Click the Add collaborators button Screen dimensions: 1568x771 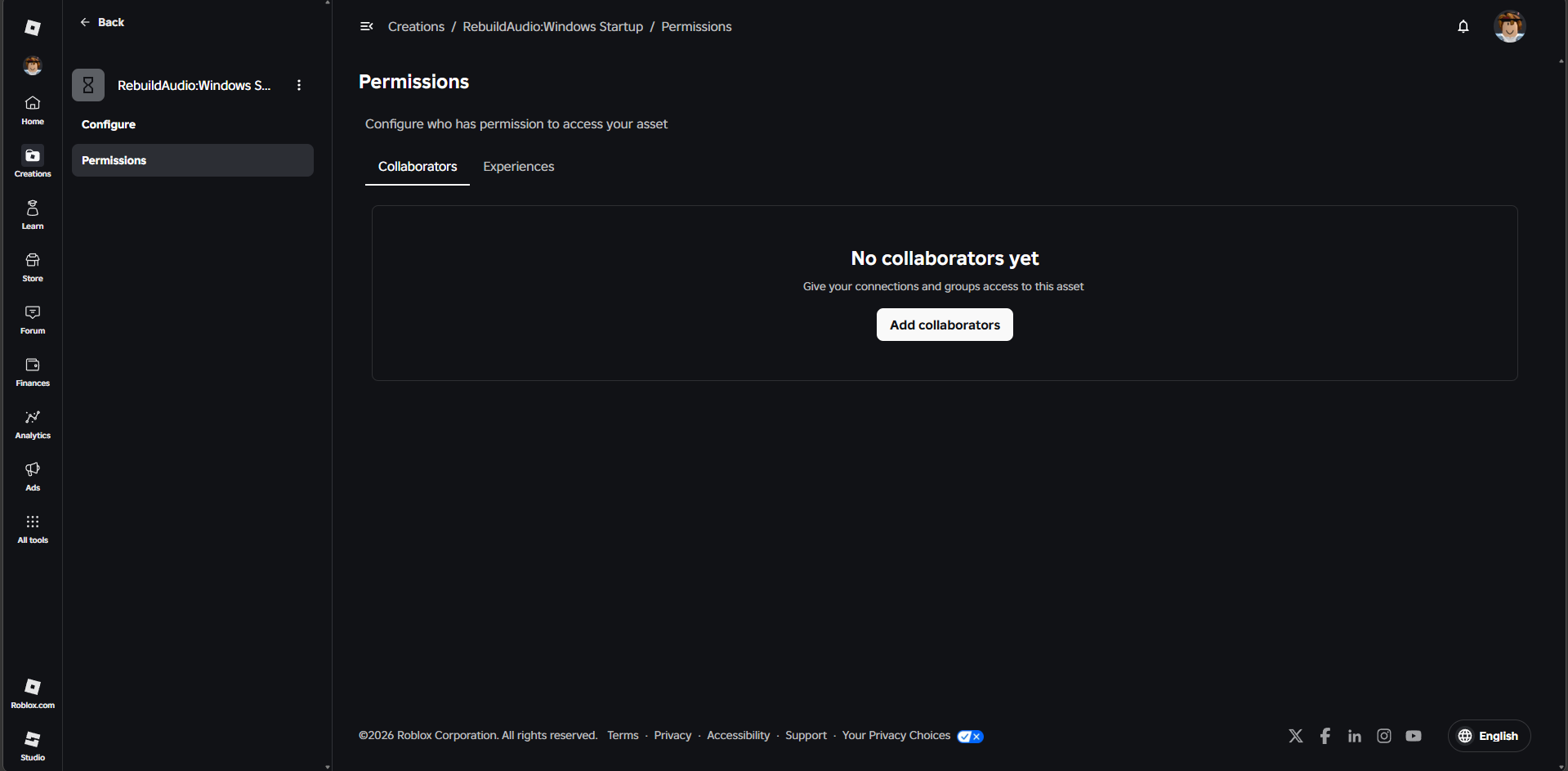pyautogui.click(x=945, y=325)
